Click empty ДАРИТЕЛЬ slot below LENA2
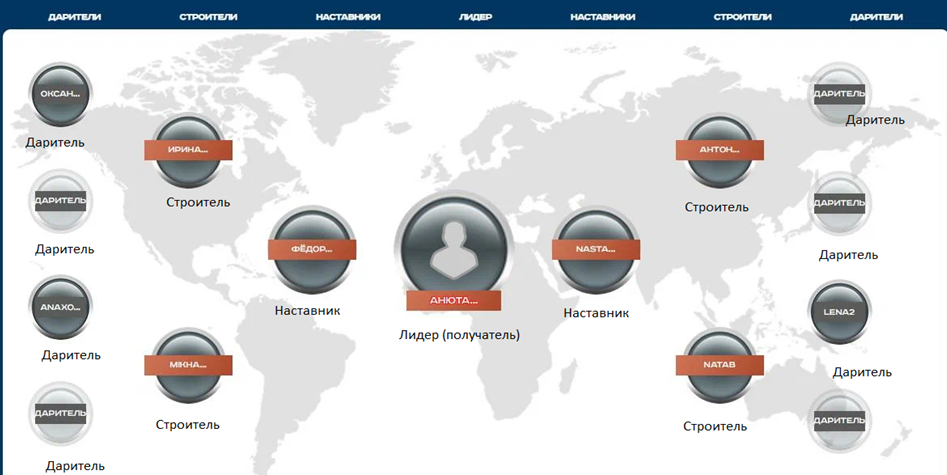947x475 pixels. (839, 421)
